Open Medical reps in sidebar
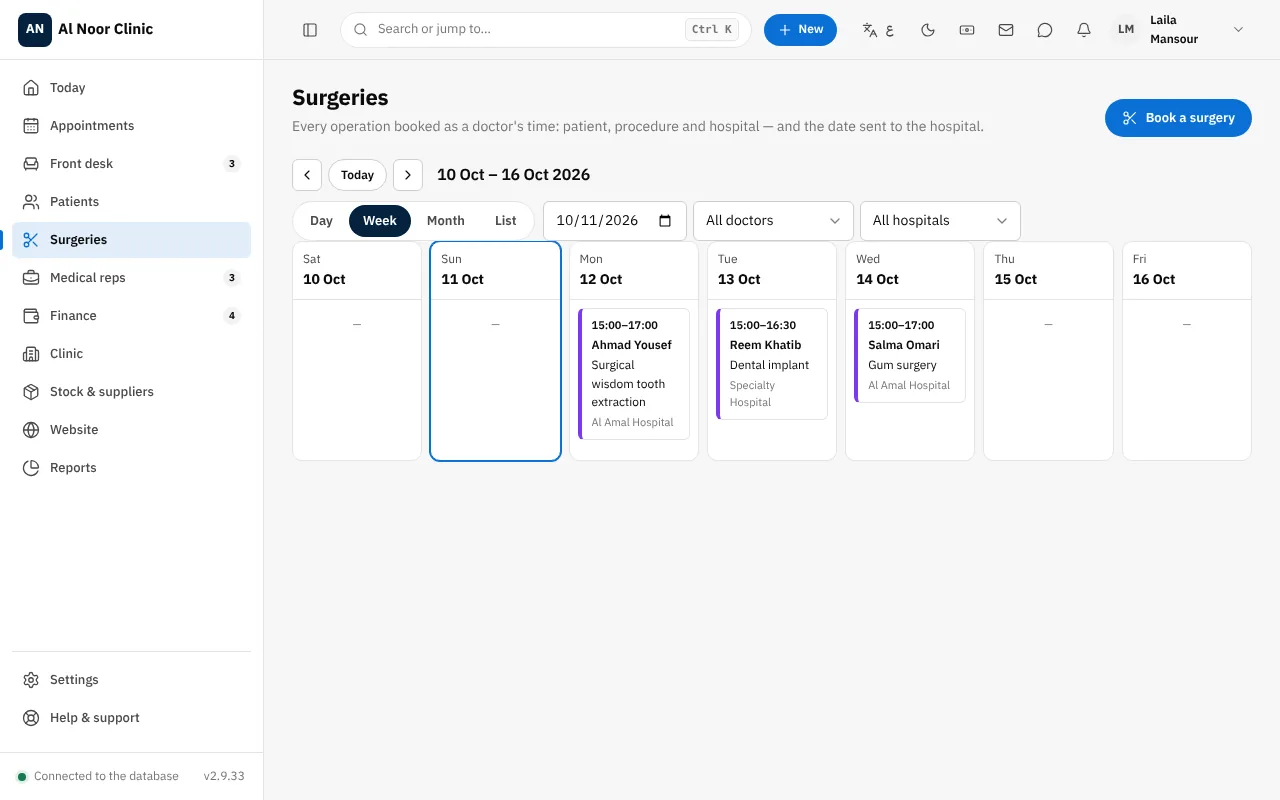This screenshot has width=1280, height=800. coord(131,278)
